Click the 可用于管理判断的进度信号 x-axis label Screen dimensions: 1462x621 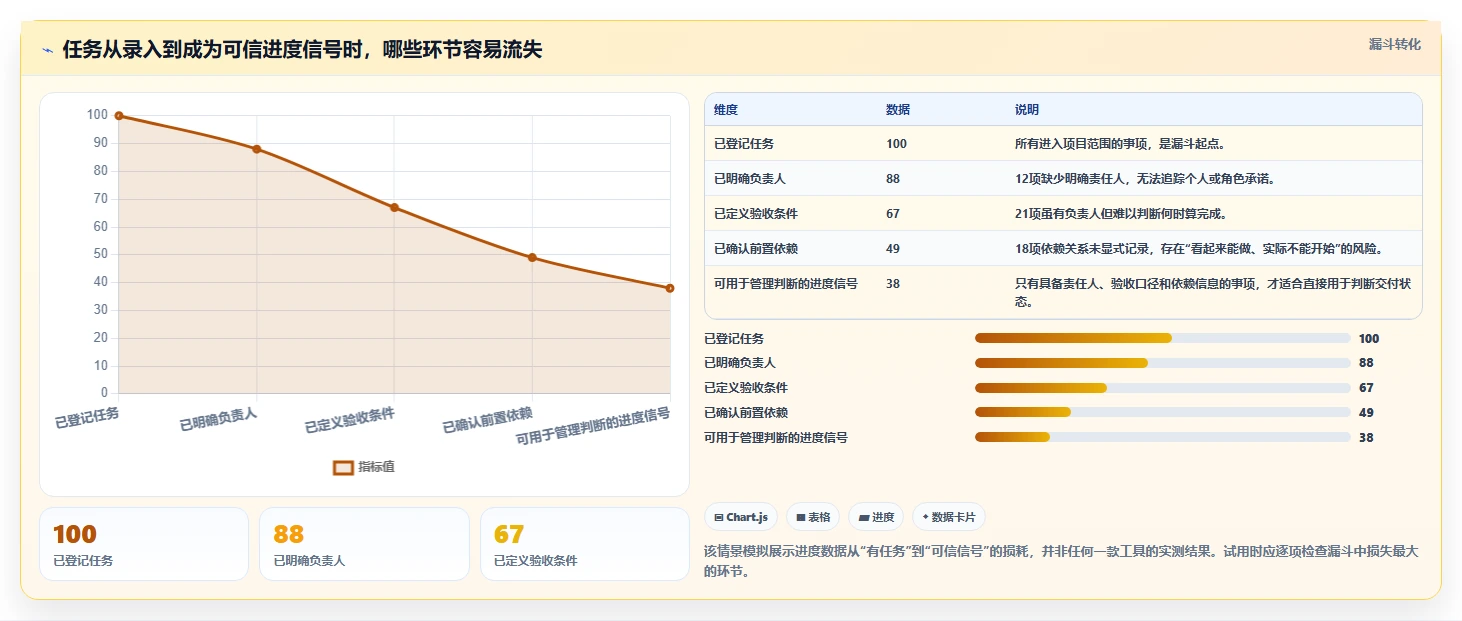tap(593, 428)
